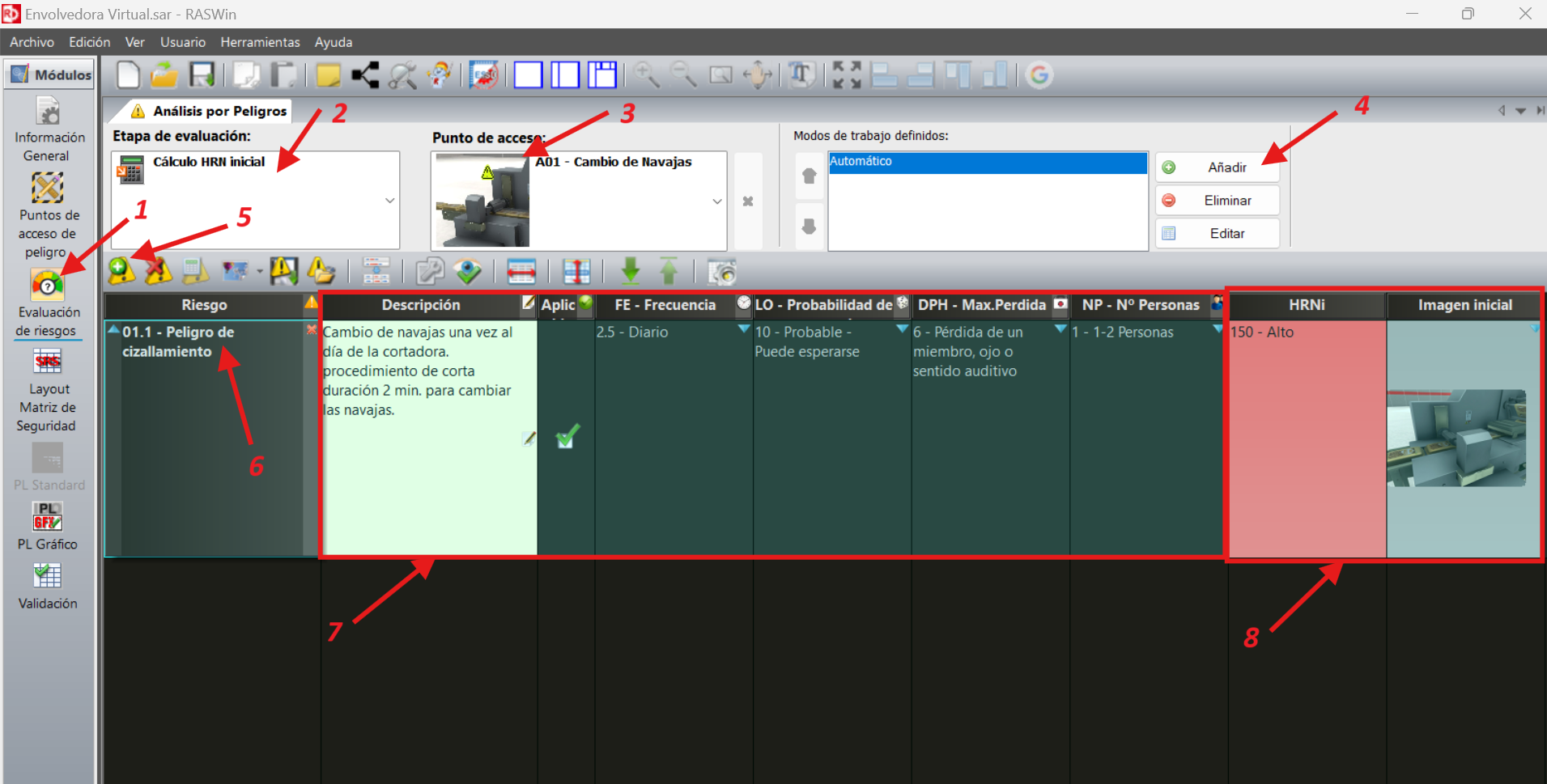Screen dimensions: 1547x784
Task: Delete risk with red X warning icon
Action: pyautogui.click(x=158, y=271)
